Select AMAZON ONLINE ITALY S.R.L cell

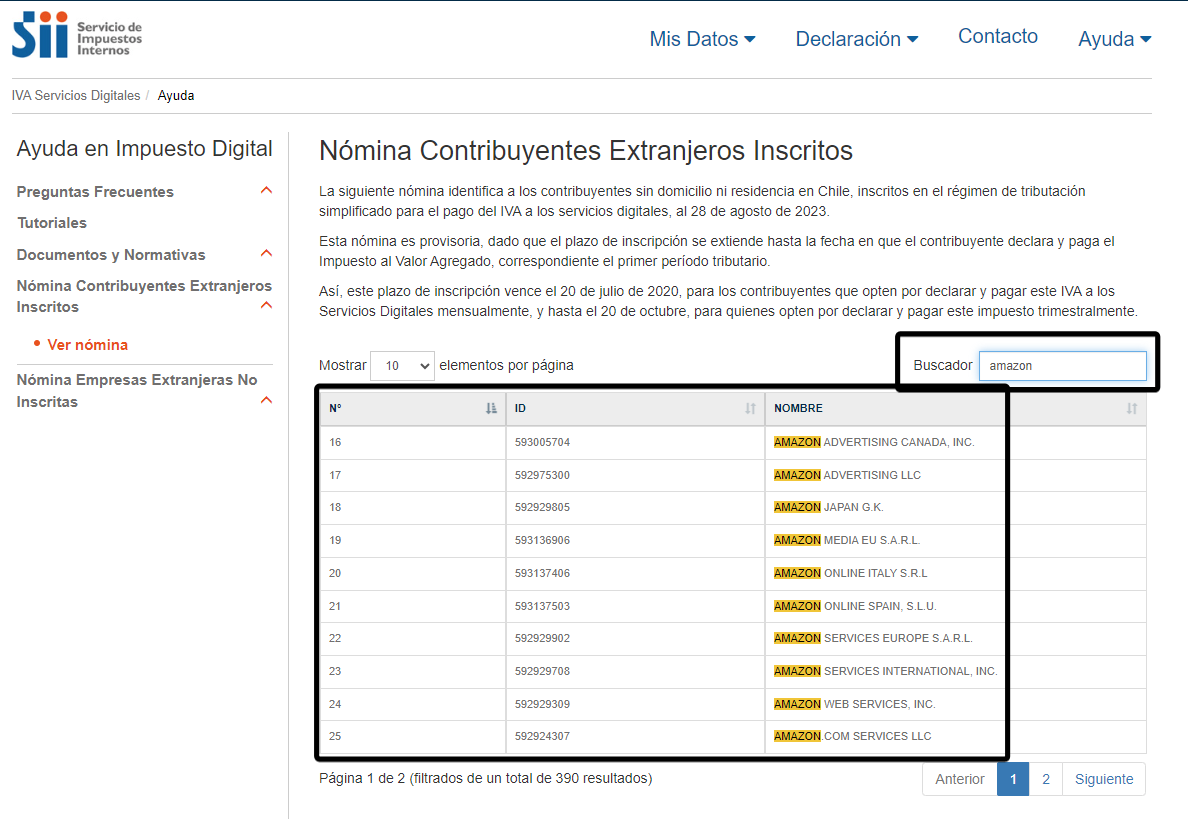[955, 574]
